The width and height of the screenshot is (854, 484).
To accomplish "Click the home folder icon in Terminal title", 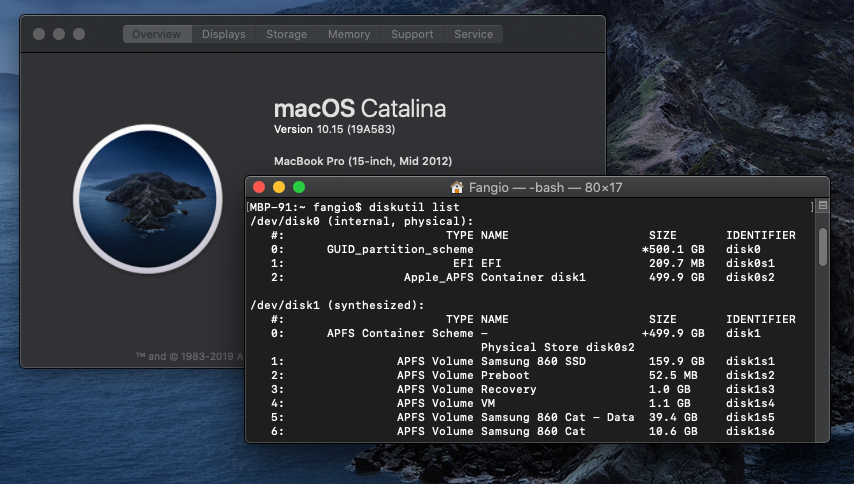I will (457, 188).
